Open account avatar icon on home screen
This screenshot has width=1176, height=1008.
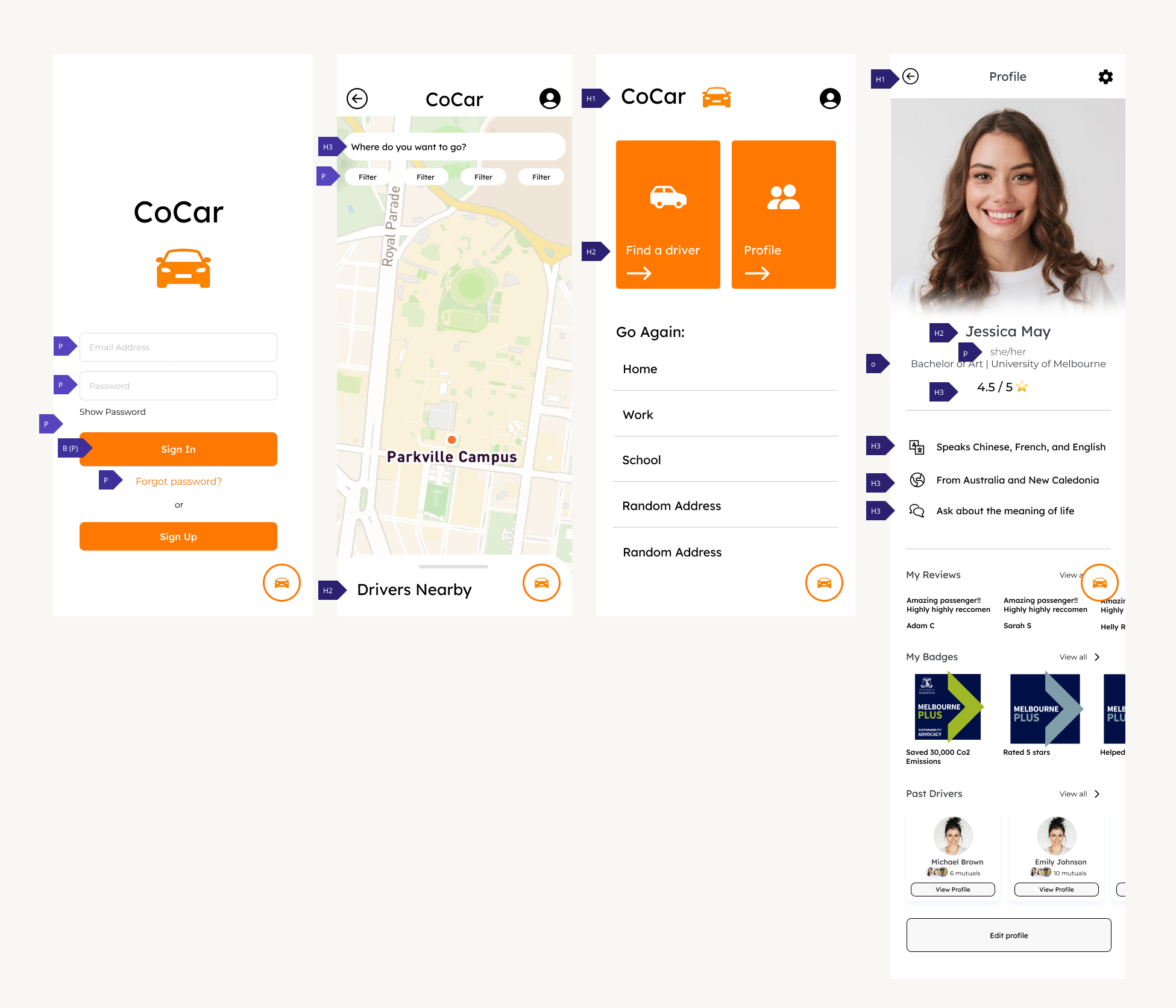(829, 98)
